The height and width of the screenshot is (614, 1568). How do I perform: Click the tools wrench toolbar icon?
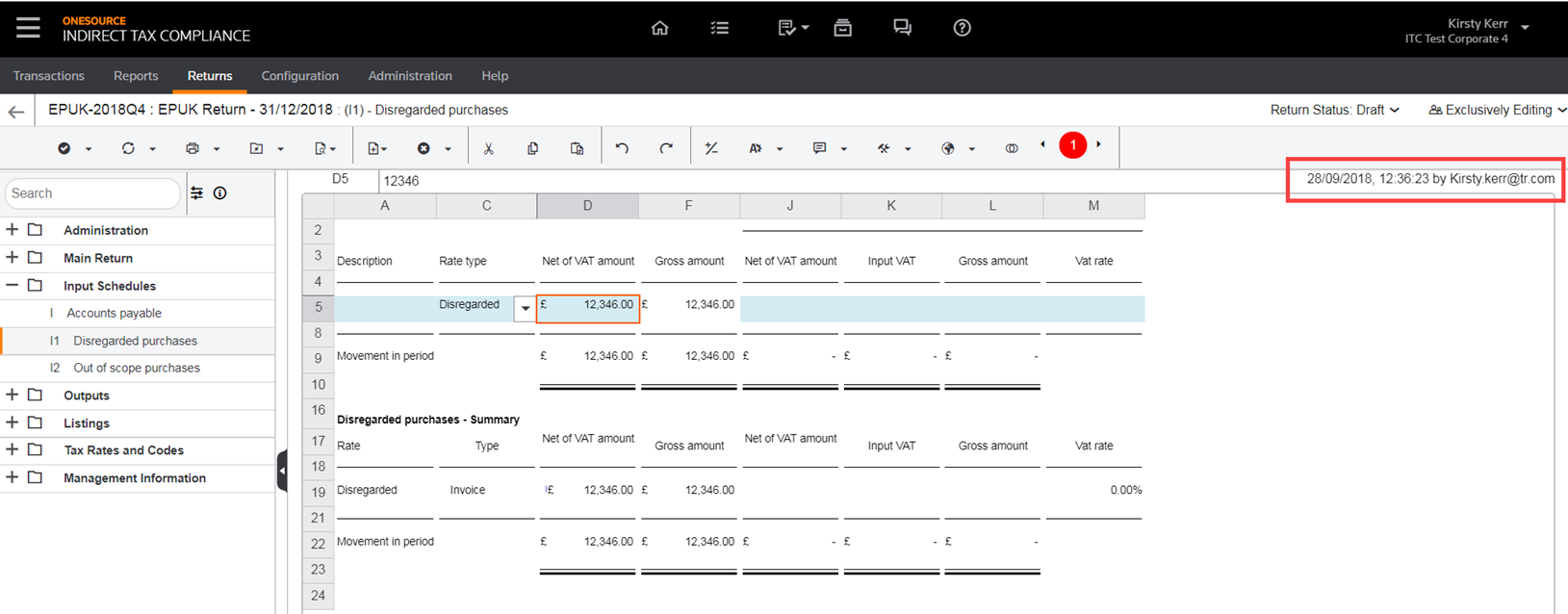click(x=884, y=148)
